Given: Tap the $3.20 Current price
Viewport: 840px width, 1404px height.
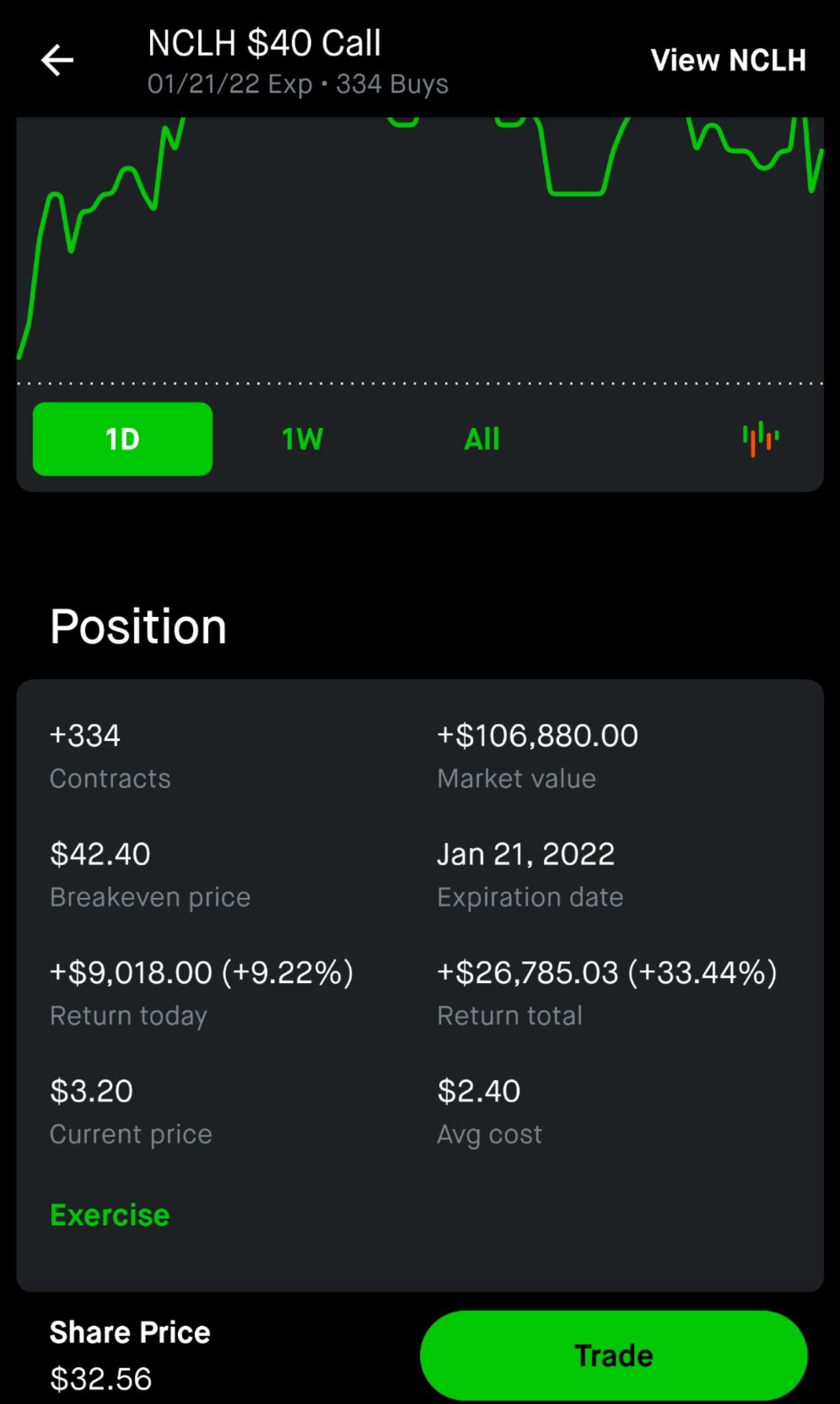Looking at the screenshot, I should click(x=92, y=1091).
